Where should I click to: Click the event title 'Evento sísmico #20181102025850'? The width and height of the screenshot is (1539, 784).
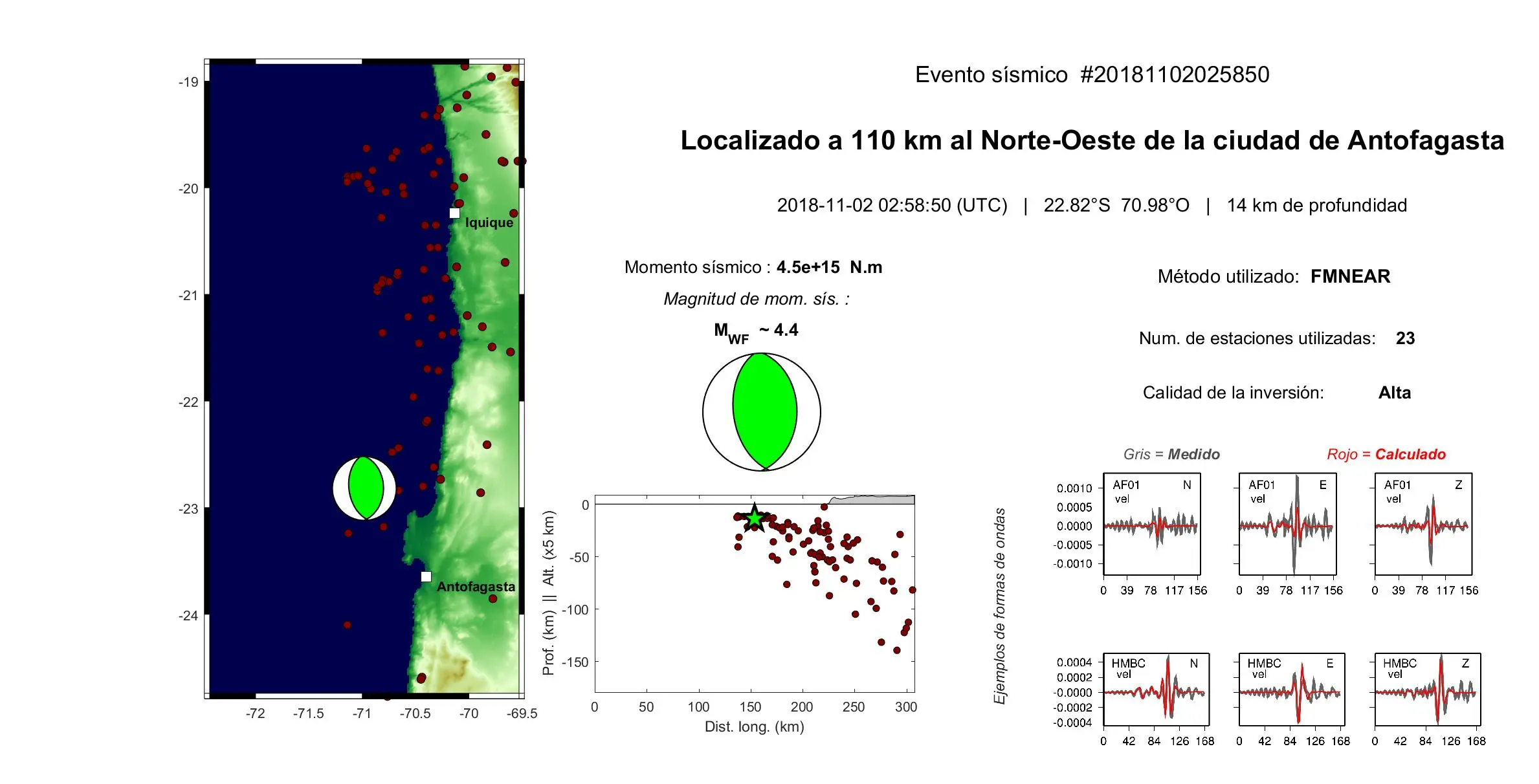point(1092,74)
